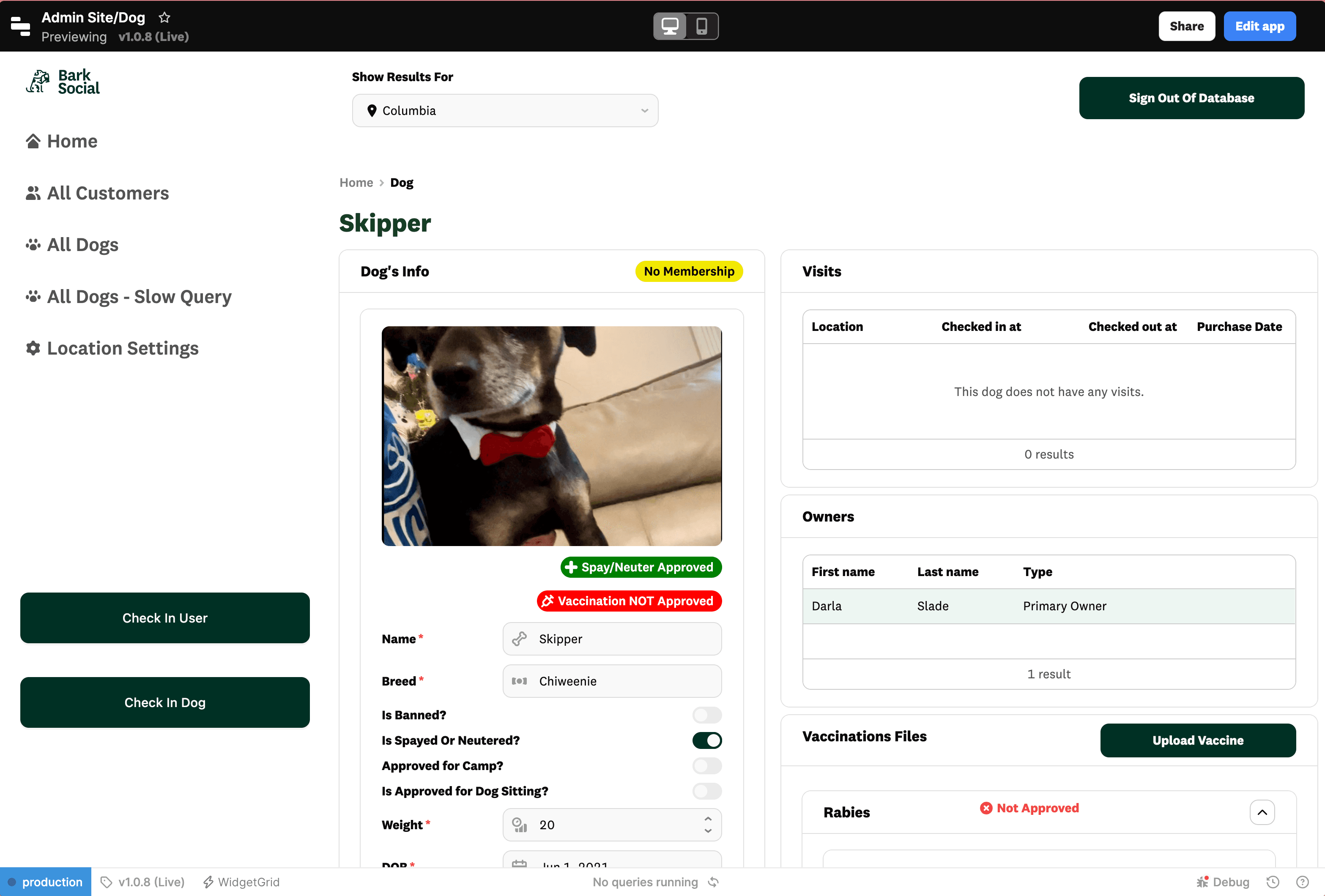This screenshot has height=896, width=1325.
Task: Click the Purchase Date column header
Action: 1240,327
